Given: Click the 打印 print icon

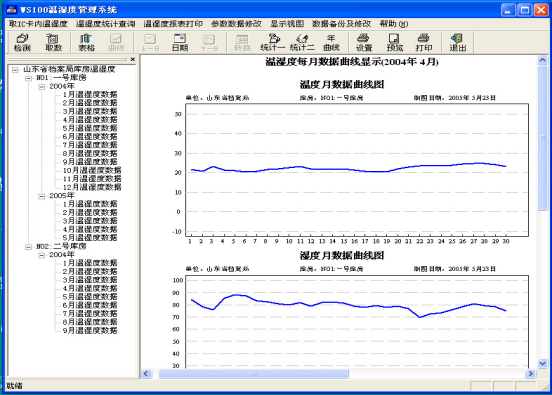Looking at the screenshot, I should (424, 43).
